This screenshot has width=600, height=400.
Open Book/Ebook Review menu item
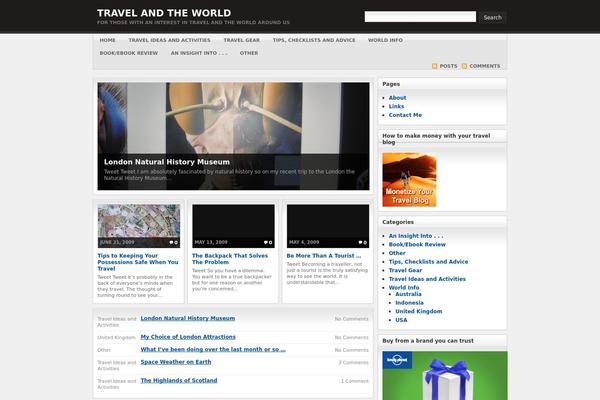point(129,53)
